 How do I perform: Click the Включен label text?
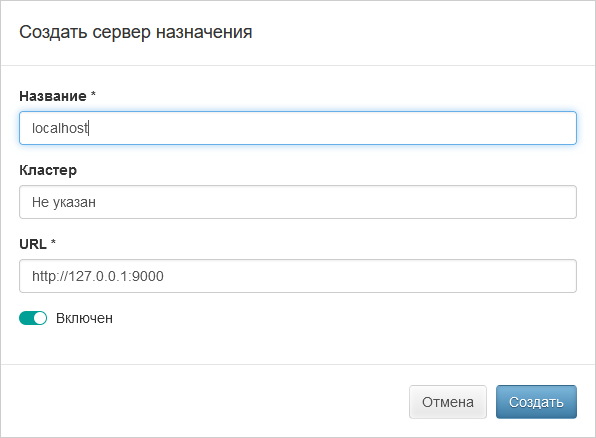coord(84,318)
